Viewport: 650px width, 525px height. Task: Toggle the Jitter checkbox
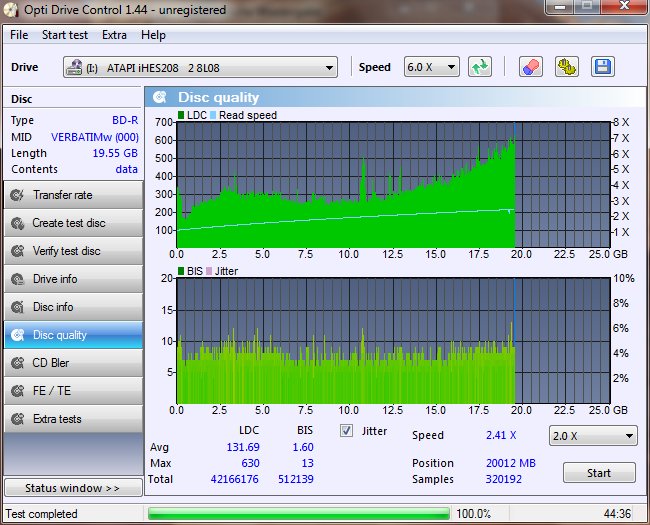[347, 431]
